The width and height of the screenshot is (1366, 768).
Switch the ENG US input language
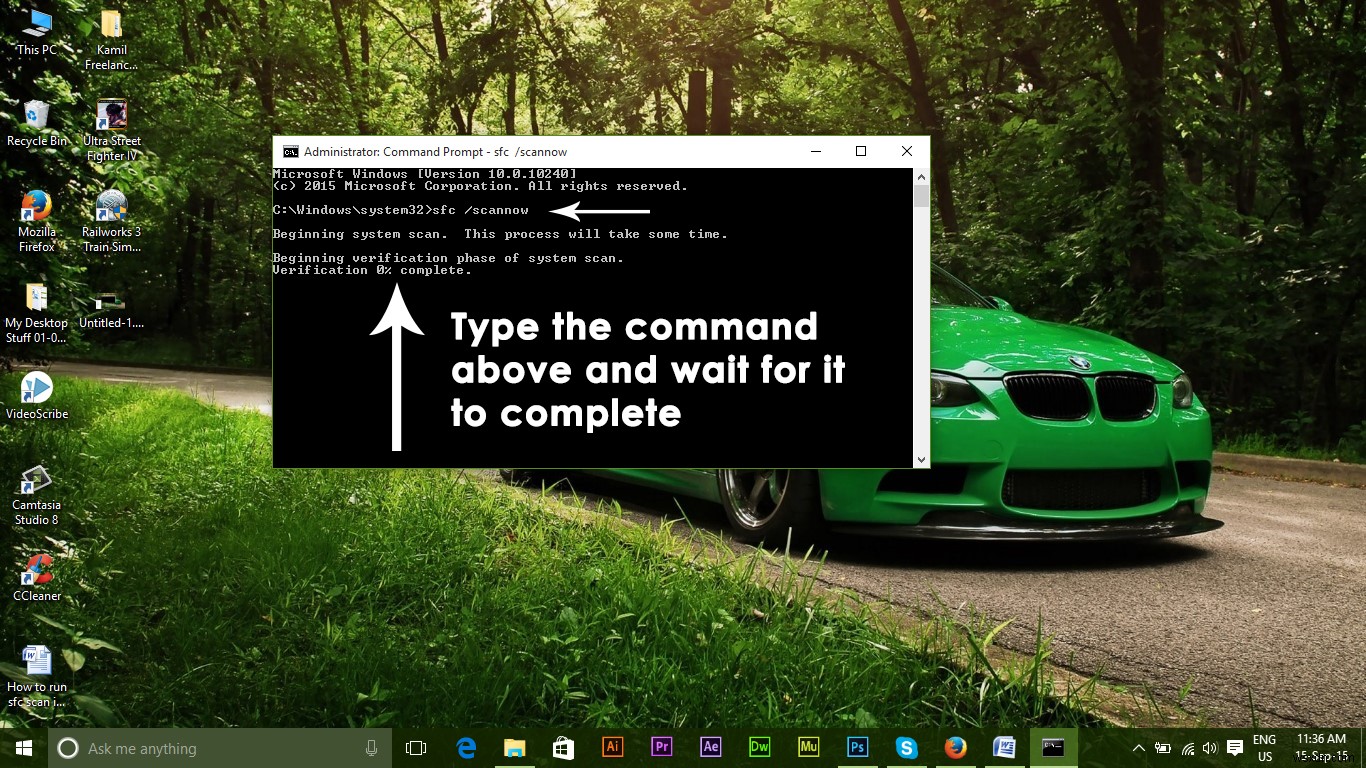click(x=1265, y=748)
